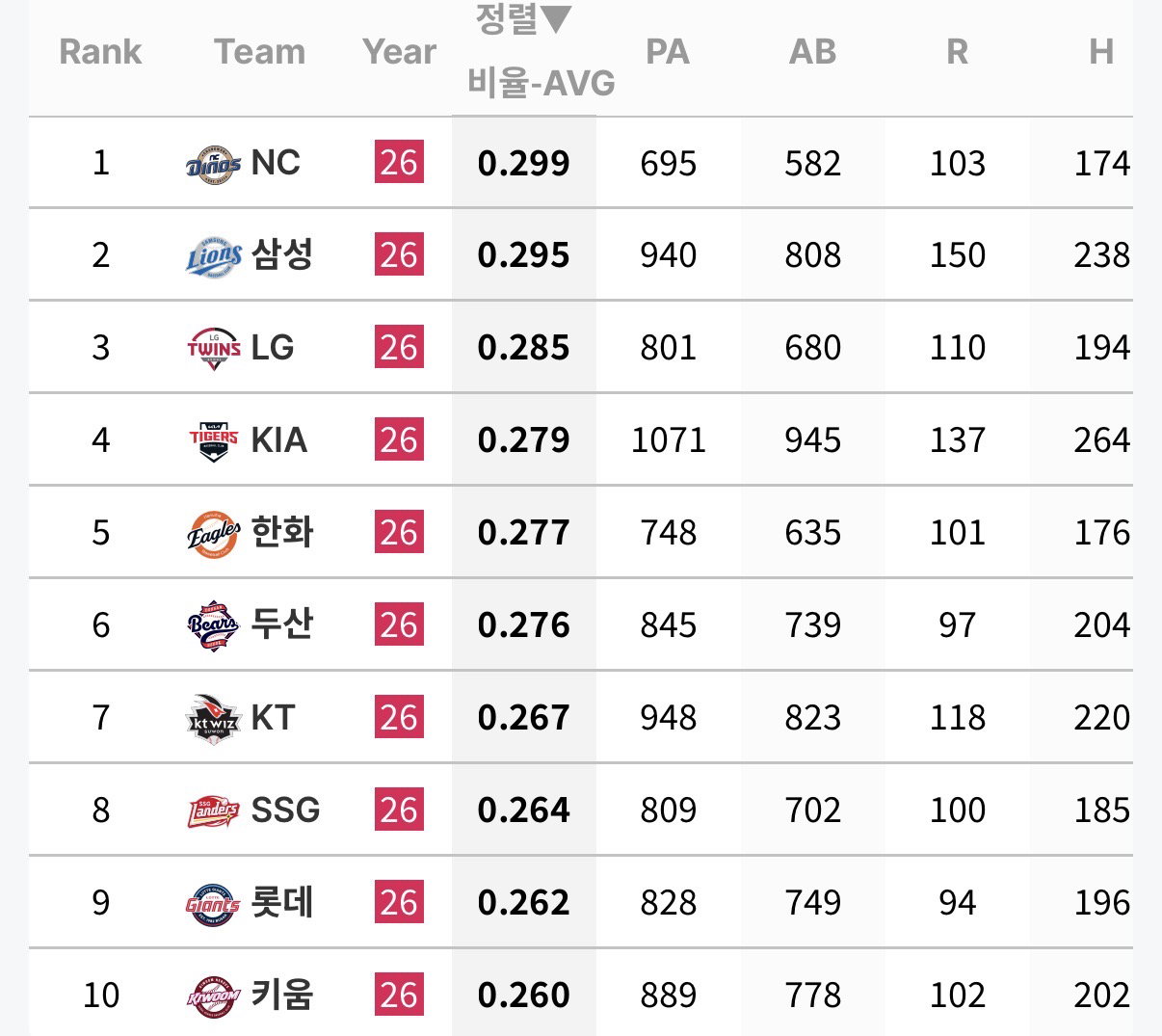
Task: Select the R column header
Action: 957,51
